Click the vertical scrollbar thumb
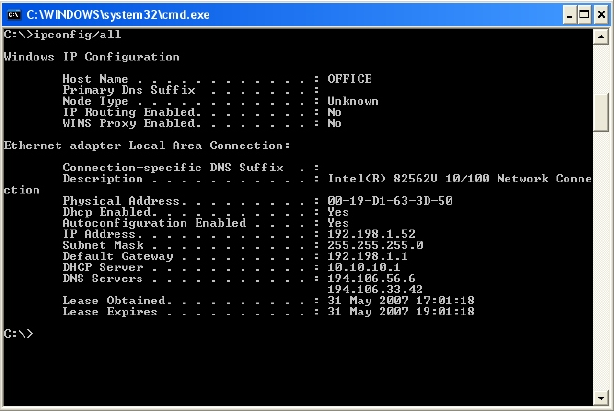This screenshot has height=411, width=614. pos(601,112)
